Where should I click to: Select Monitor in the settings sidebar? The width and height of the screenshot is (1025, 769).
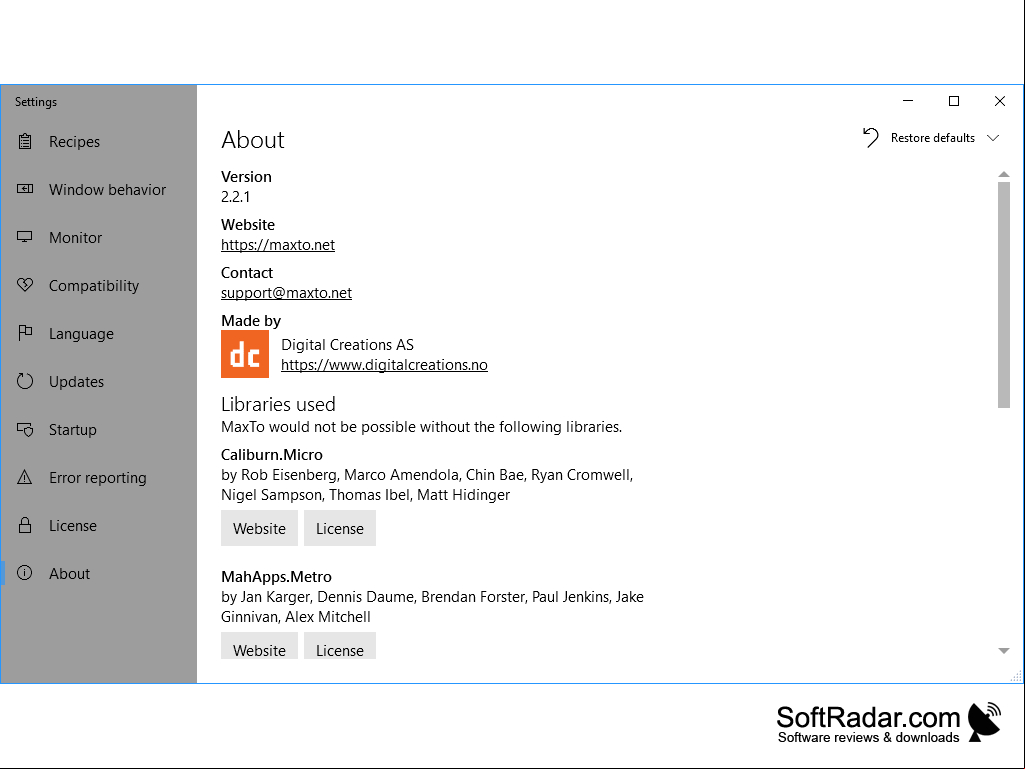coord(99,237)
